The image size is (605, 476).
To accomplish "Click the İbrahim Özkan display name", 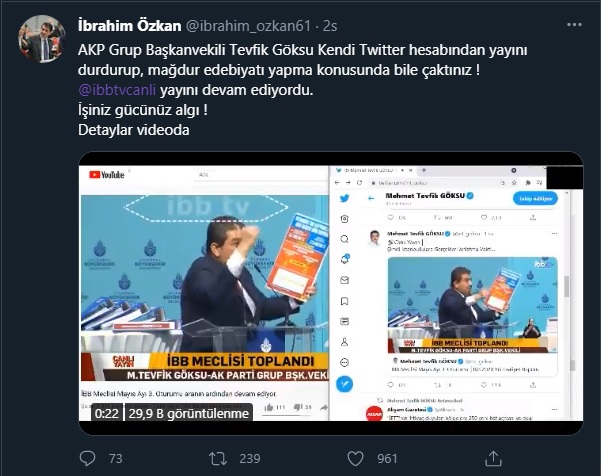I will click(129, 26).
